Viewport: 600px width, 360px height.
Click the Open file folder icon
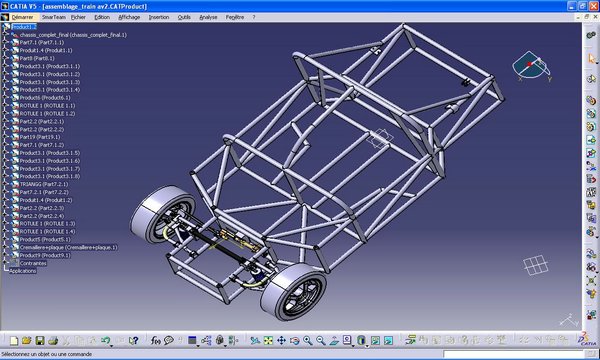[x=26, y=340]
